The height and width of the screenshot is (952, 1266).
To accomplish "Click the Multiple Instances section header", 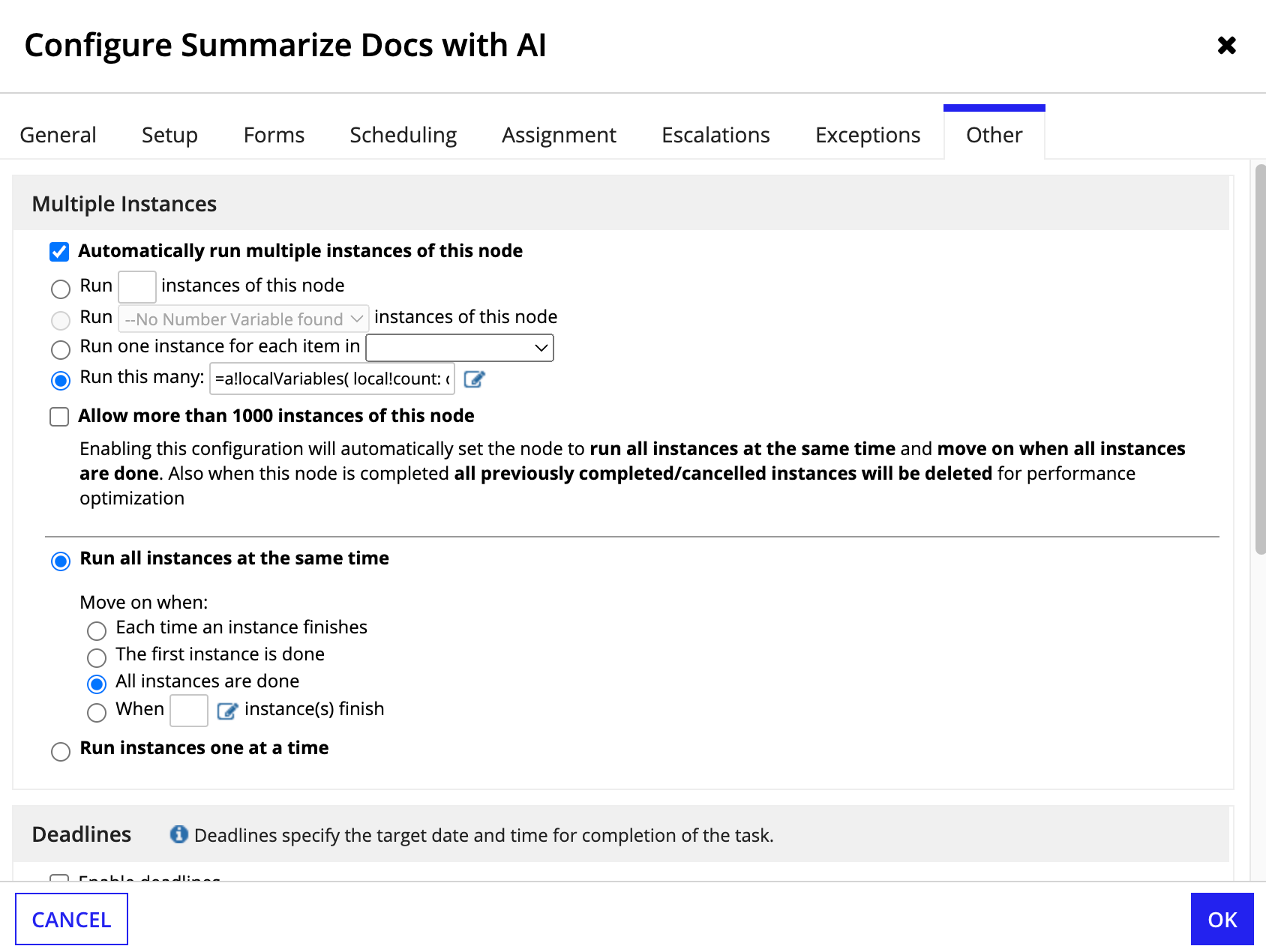I will (x=621, y=203).
